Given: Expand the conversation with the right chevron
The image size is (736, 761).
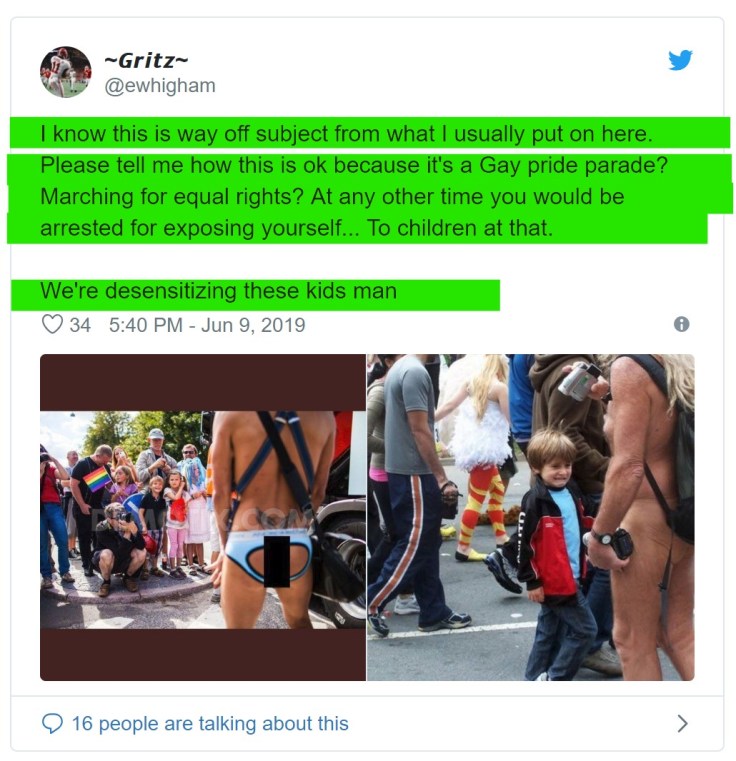Looking at the screenshot, I should click(682, 723).
